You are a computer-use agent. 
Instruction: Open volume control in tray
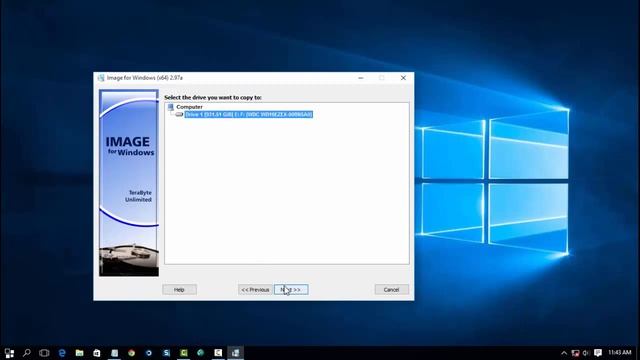pos(586,353)
